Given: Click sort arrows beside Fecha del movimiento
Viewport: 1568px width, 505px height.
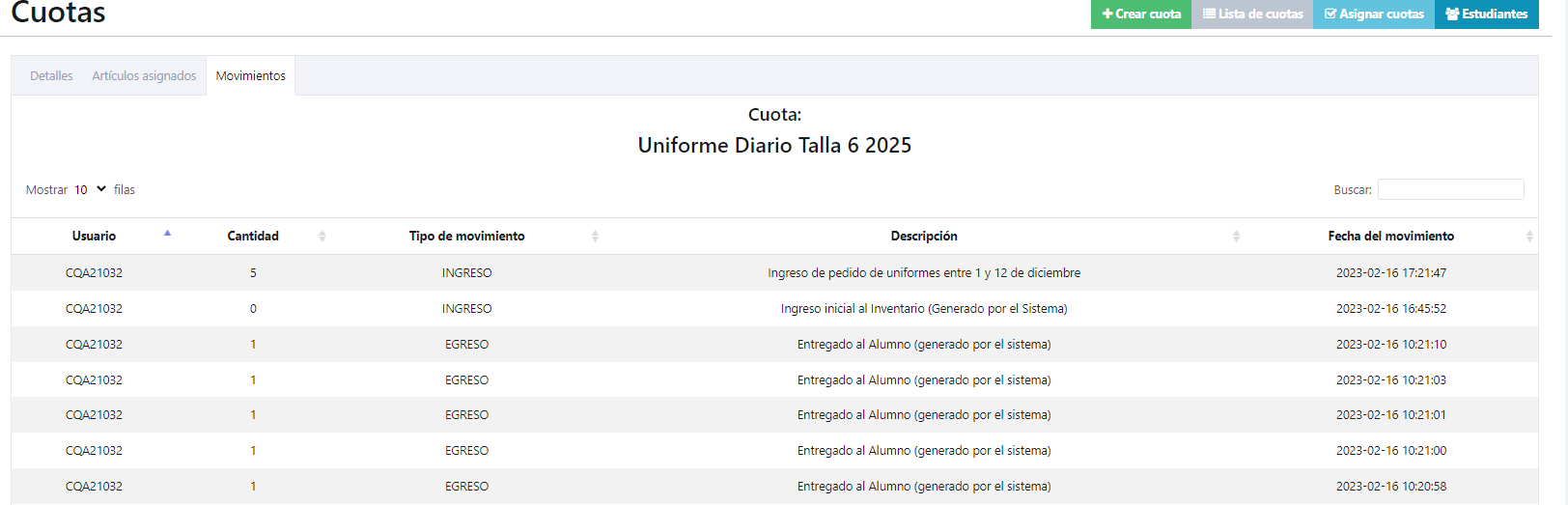Looking at the screenshot, I should point(1529,236).
